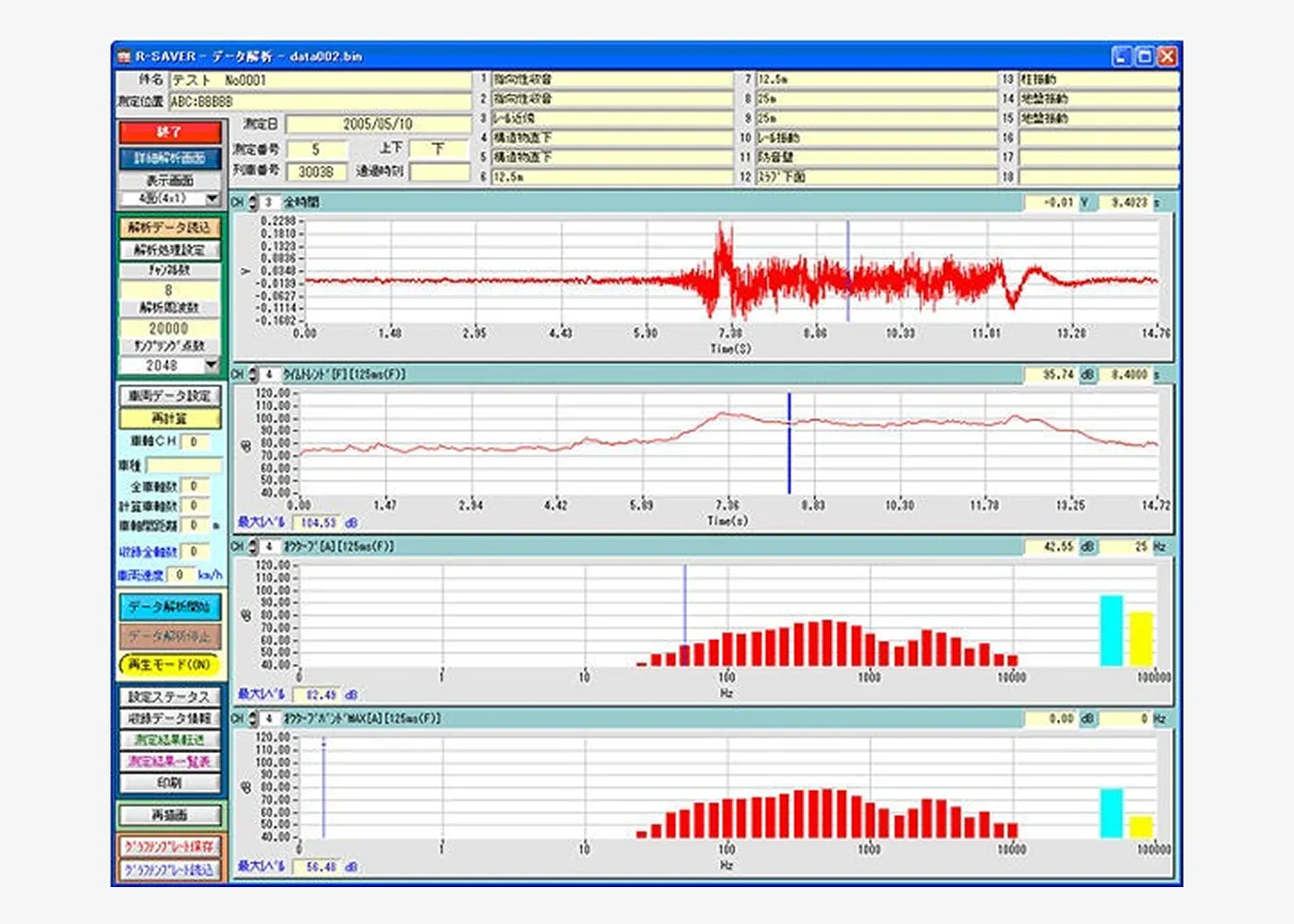
Task: Toggle the 再生モード(ON) playback mode button
Action: 169,664
